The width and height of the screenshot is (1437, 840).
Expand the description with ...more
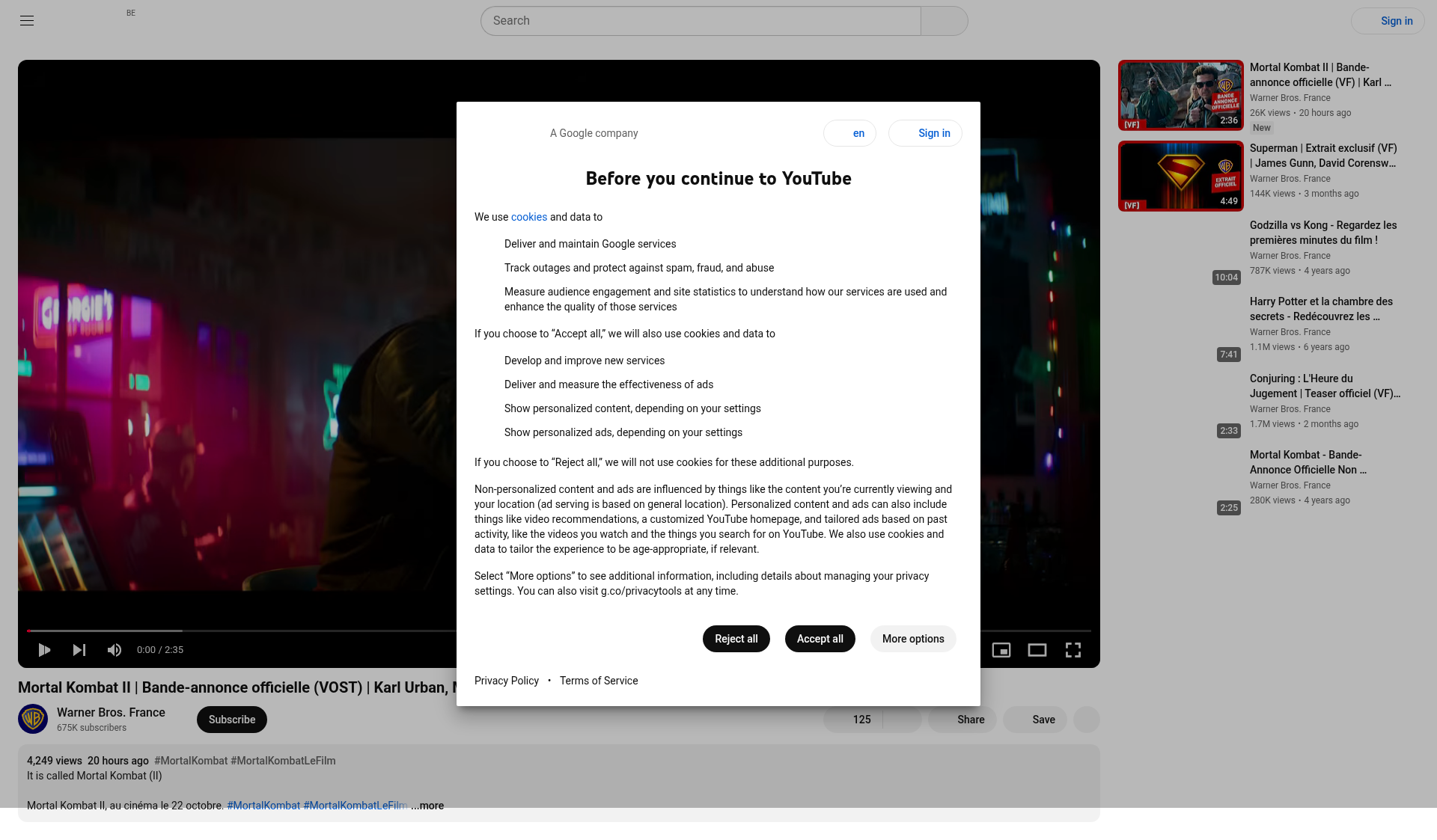click(427, 806)
